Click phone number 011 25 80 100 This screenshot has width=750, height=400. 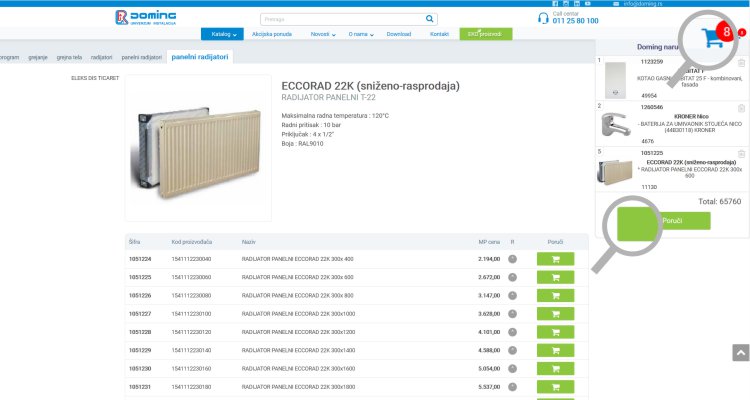575,21
